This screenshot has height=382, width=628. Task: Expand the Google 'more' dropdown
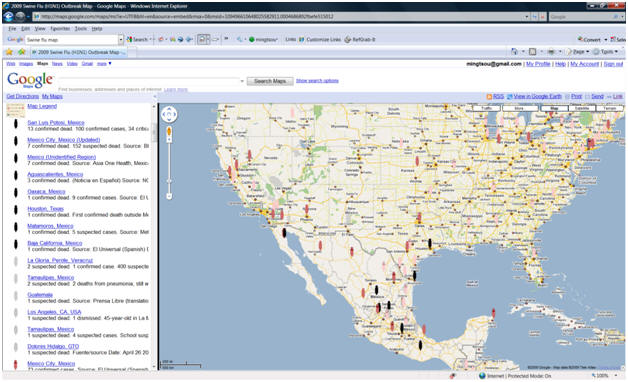(x=104, y=64)
